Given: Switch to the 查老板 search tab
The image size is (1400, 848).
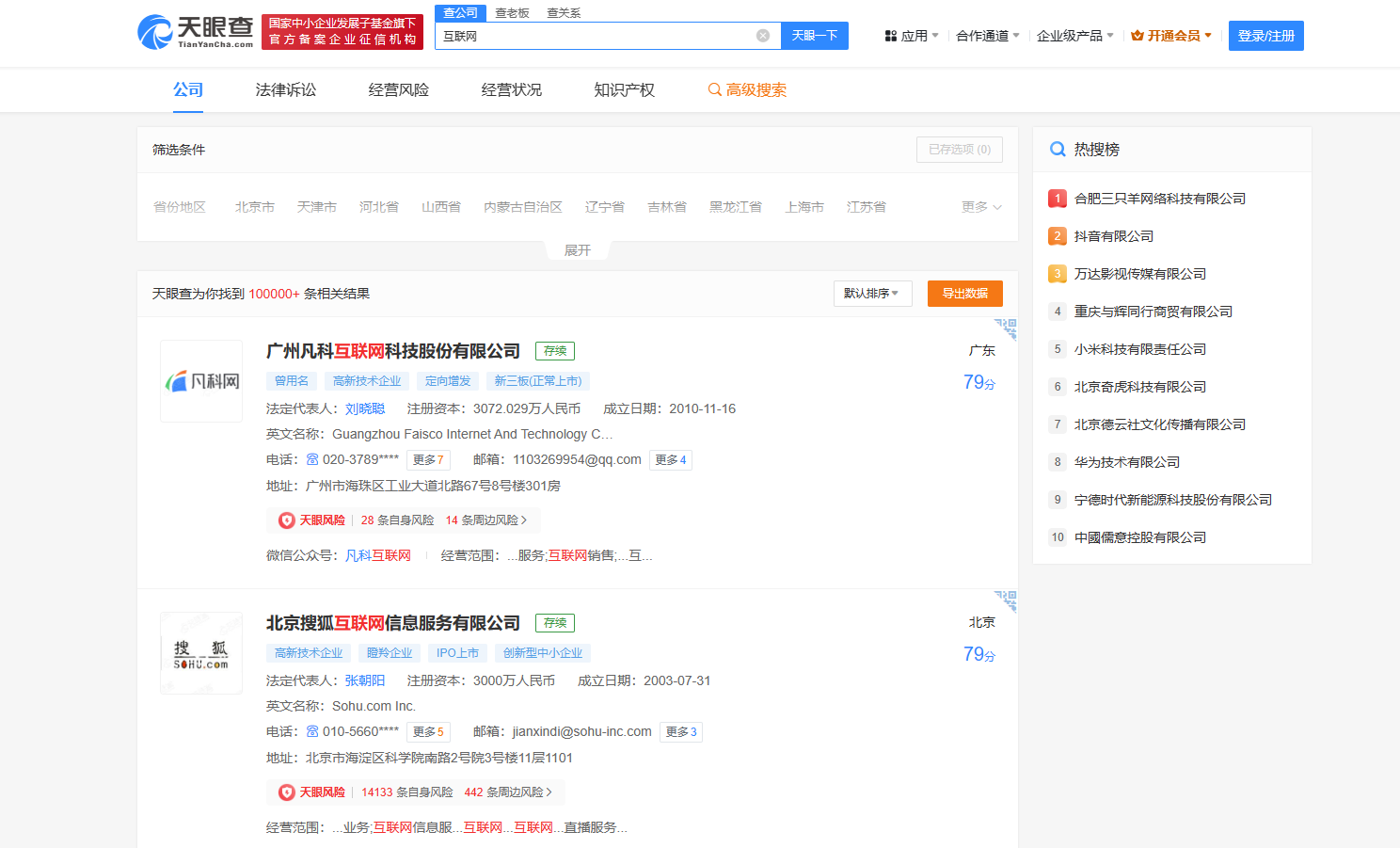Looking at the screenshot, I should click(513, 13).
